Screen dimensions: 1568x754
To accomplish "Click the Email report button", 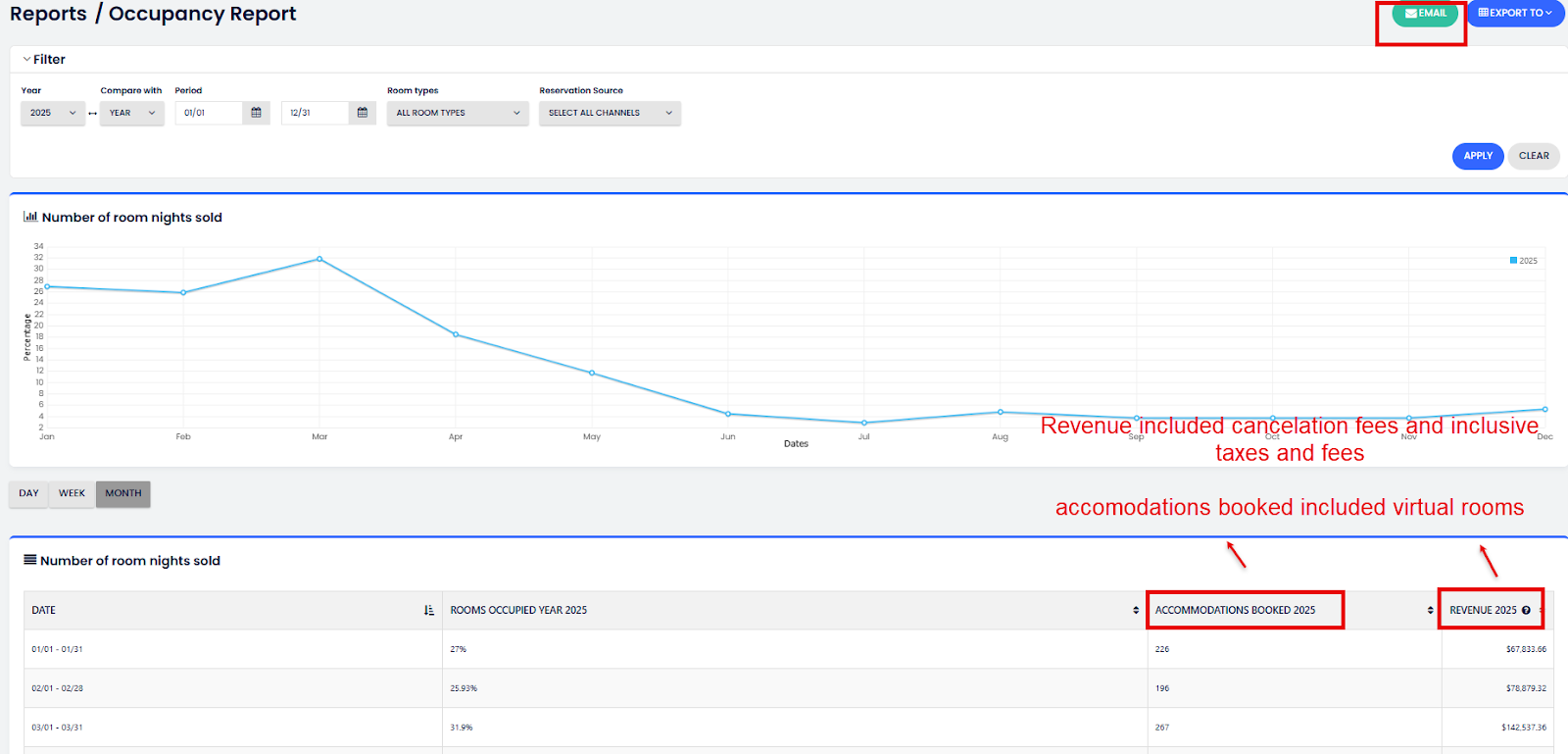I will coord(1424,14).
